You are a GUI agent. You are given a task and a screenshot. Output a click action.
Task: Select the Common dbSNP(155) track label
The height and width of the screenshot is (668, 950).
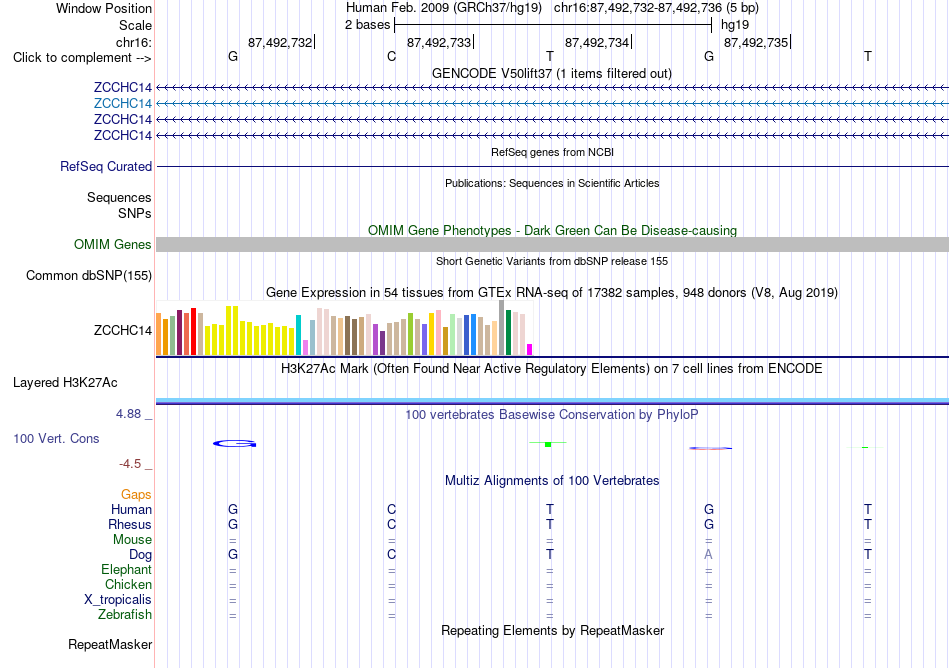88,276
